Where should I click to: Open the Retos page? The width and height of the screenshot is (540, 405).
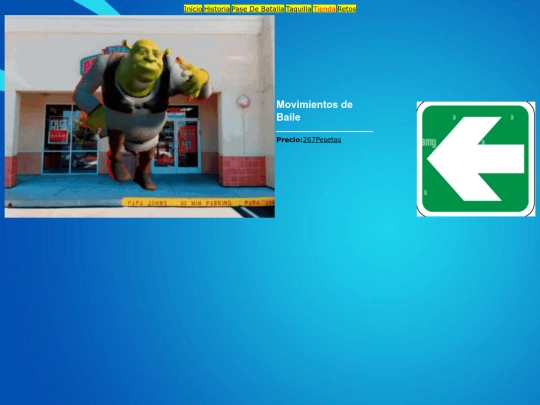click(x=346, y=9)
